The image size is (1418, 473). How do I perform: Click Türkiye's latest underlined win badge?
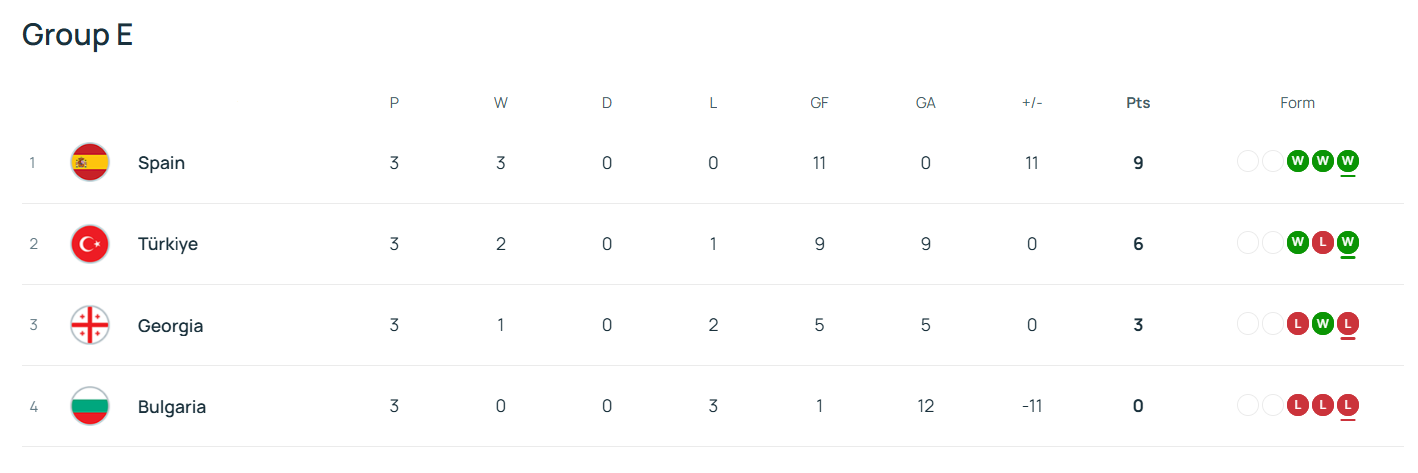[1347, 242]
